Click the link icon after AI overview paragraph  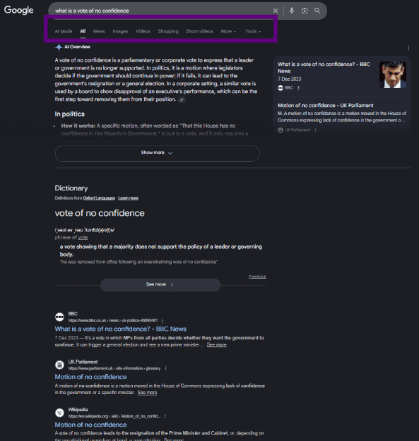[182, 99]
